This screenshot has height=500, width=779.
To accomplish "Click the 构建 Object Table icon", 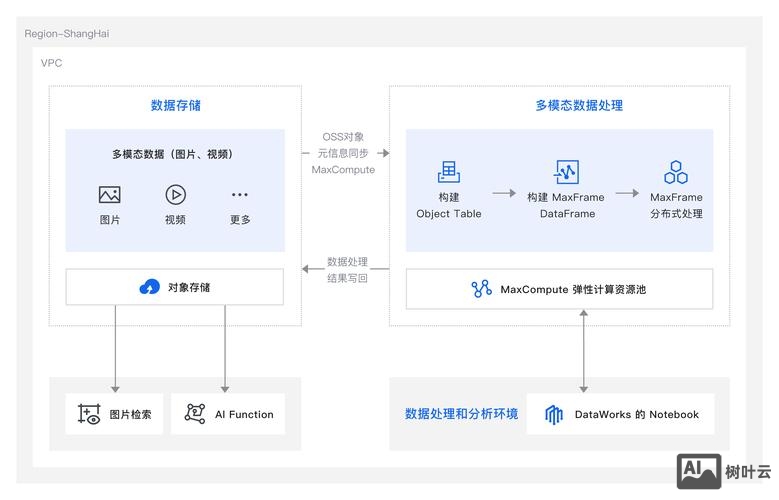I will tap(449, 172).
